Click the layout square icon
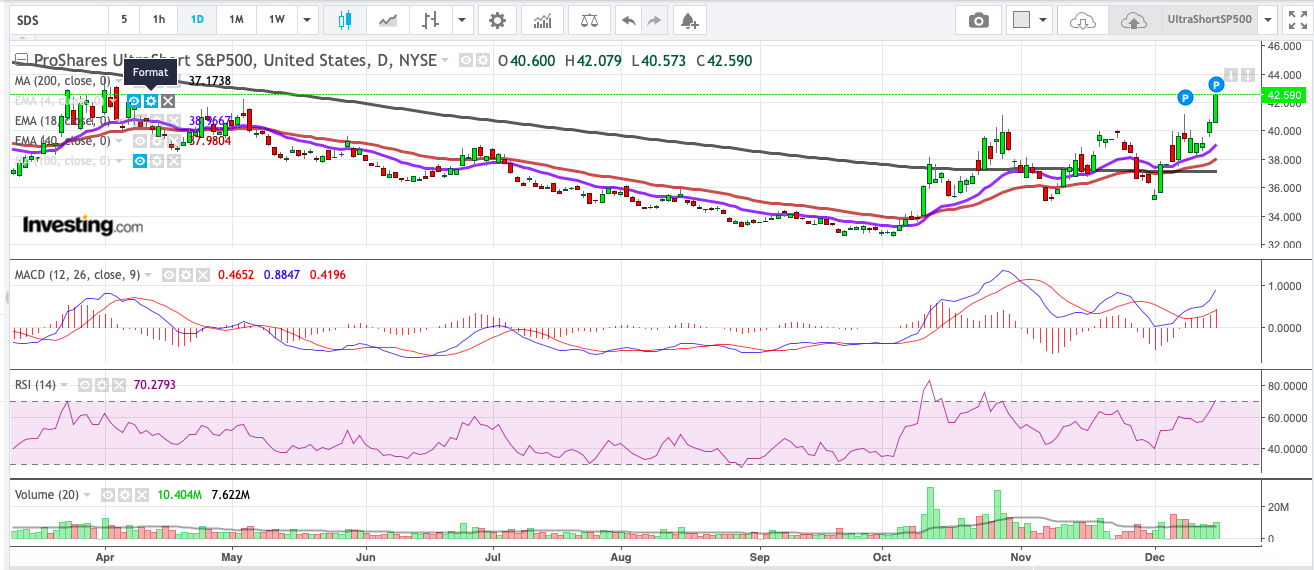The width and height of the screenshot is (1314, 570). (x=1021, y=20)
